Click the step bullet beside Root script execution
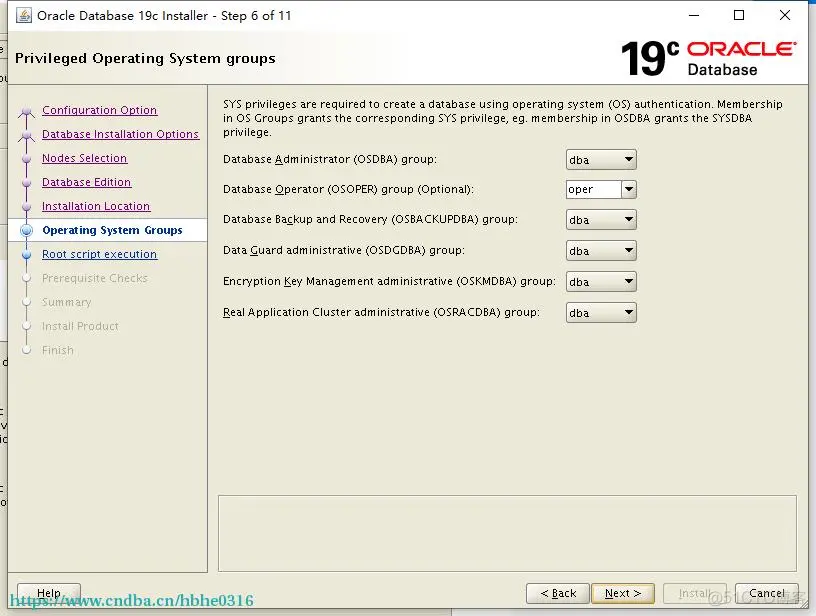 point(27,254)
